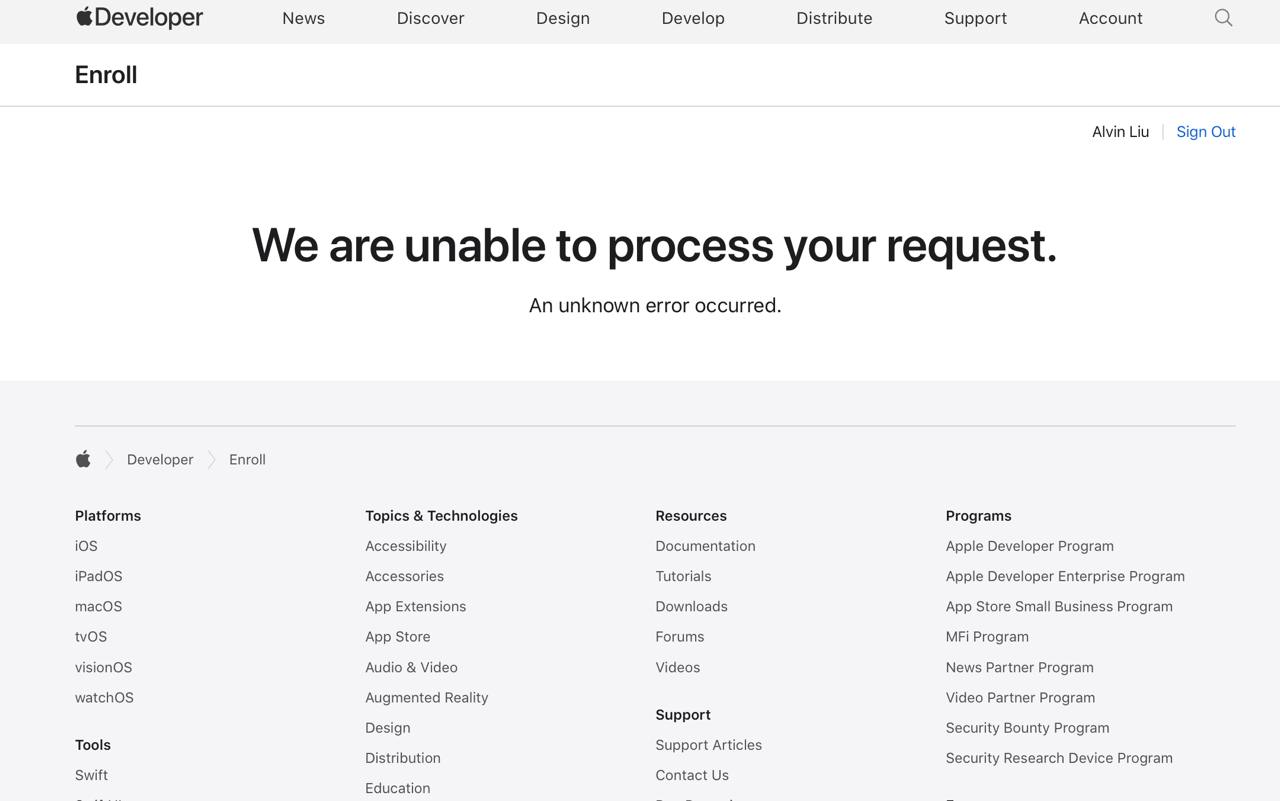Open the Design link under Topics

[388, 727]
